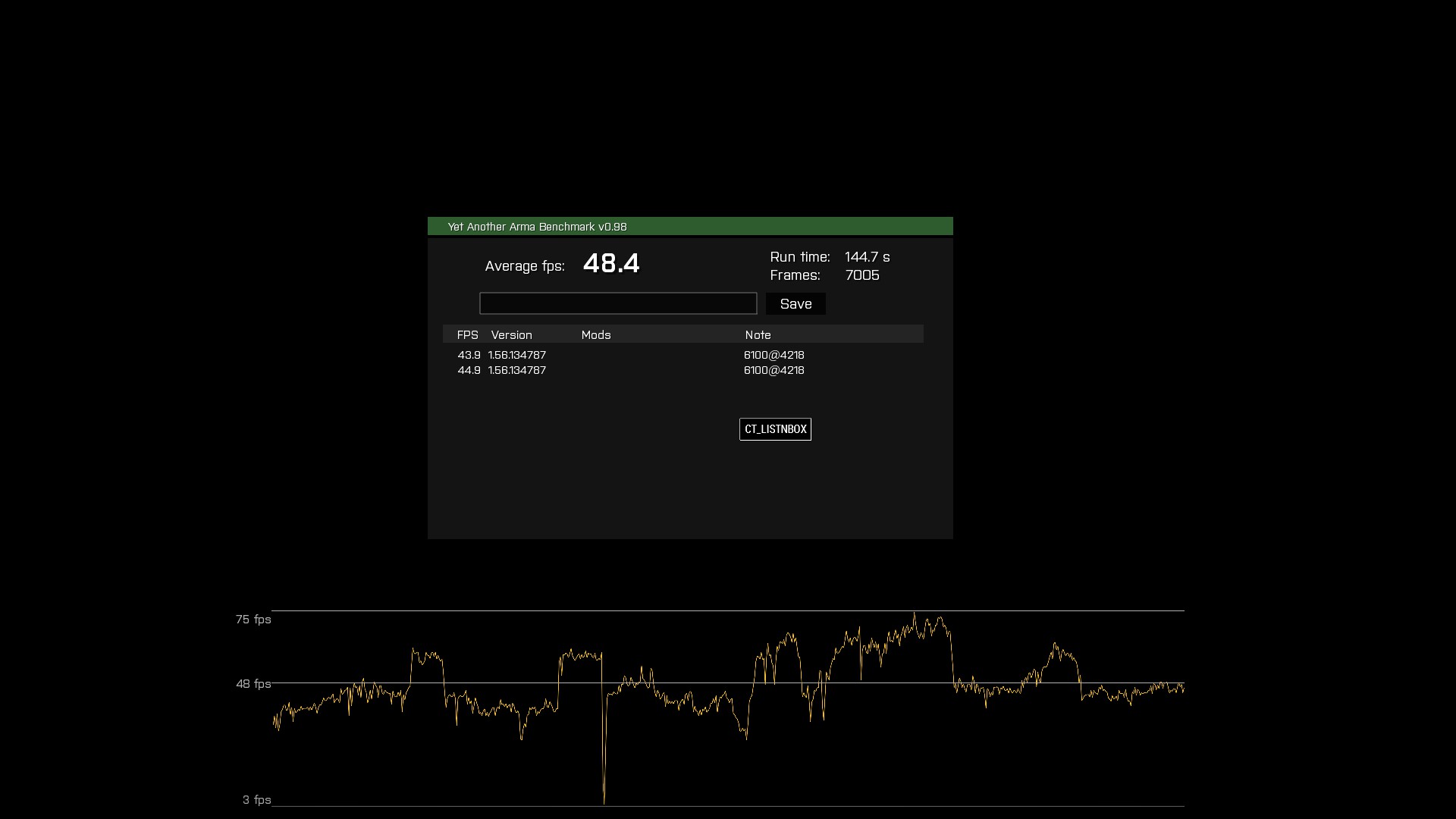The height and width of the screenshot is (819, 1456).
Task: Click the 3 fps graph axis label
Action: (x=256, y=800)
